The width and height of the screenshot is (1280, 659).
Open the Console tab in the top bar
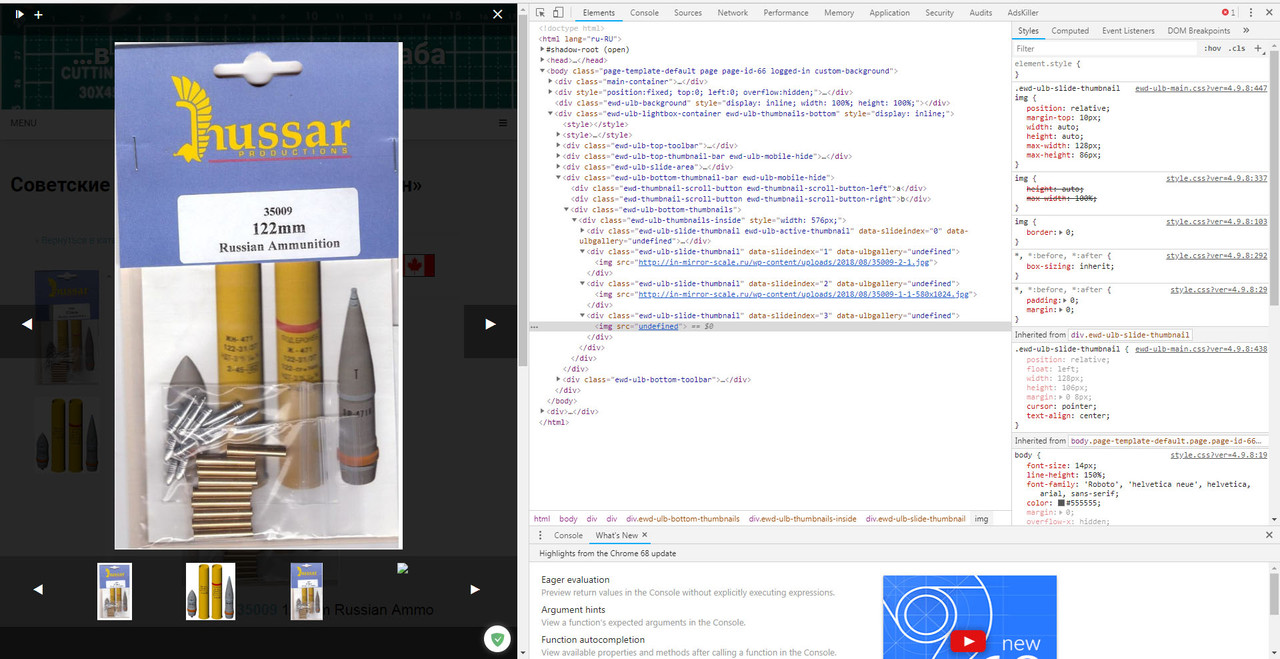click(x=644, y=13)
